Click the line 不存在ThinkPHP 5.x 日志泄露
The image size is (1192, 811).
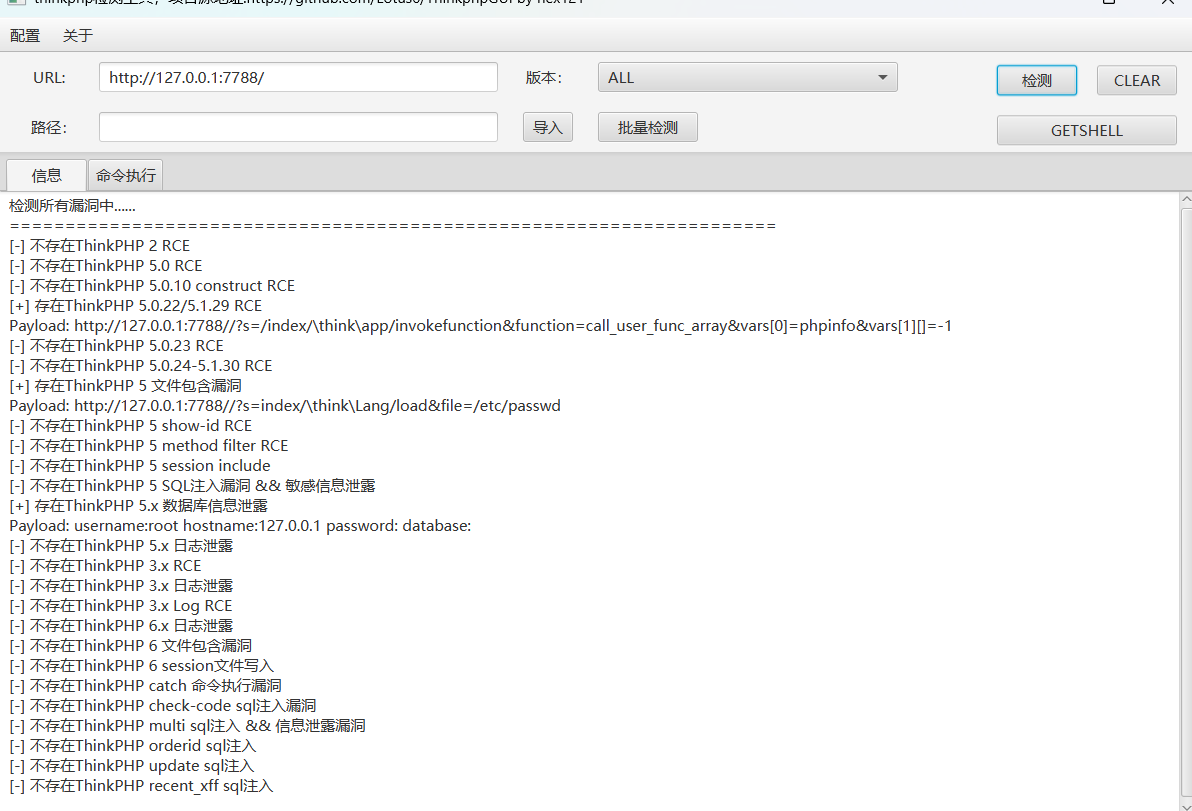pyautogui.click(x=122, y=546)
